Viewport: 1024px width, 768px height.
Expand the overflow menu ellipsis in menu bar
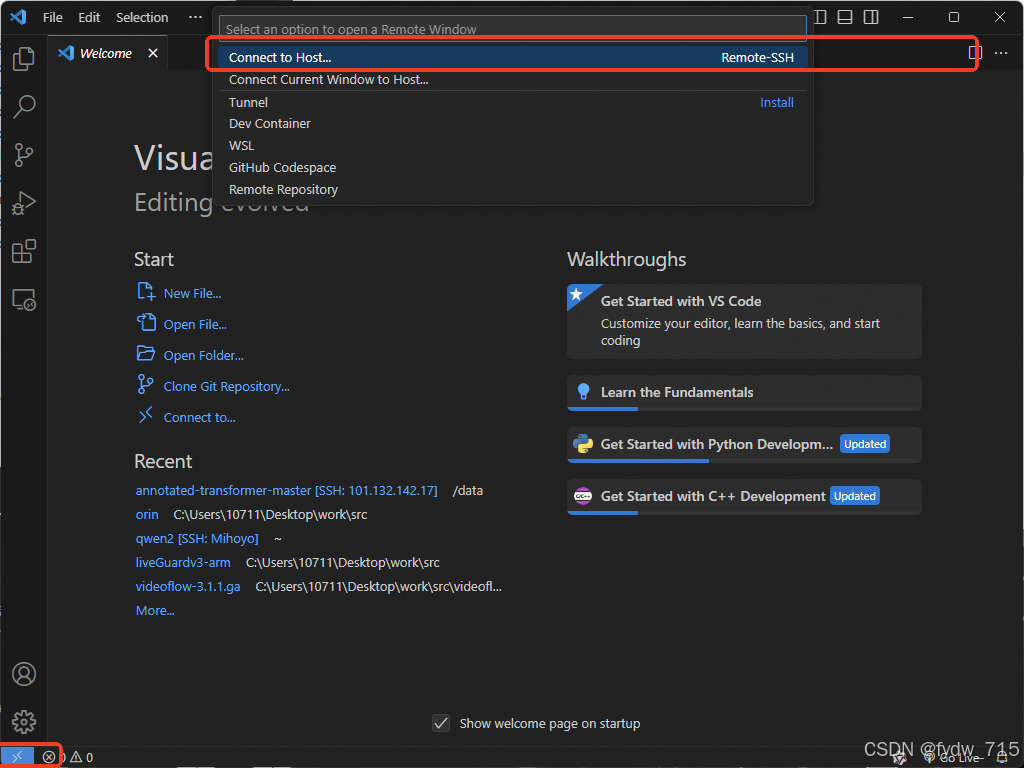click(195, 18)
